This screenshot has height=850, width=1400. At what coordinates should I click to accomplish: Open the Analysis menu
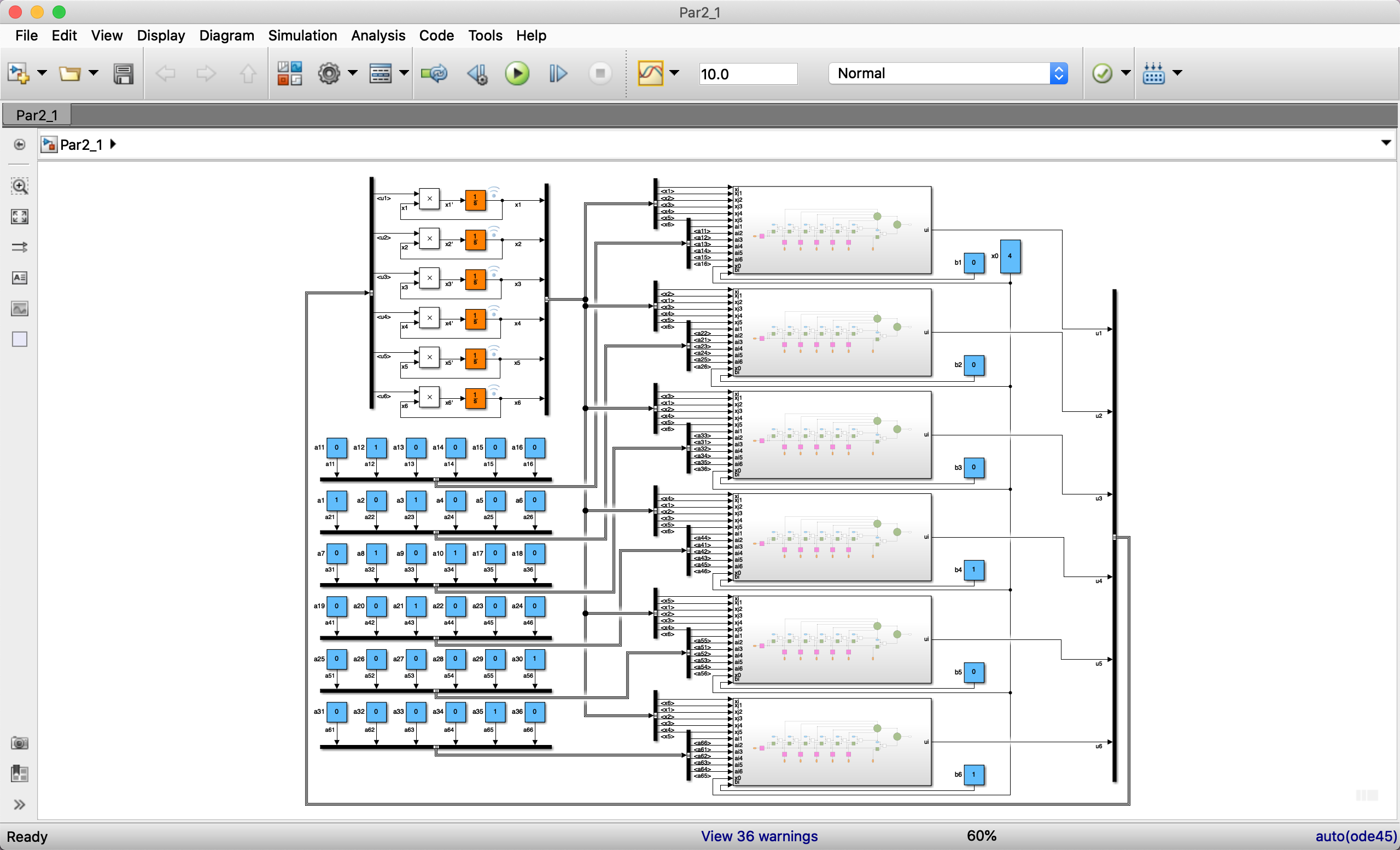(378, 35)
